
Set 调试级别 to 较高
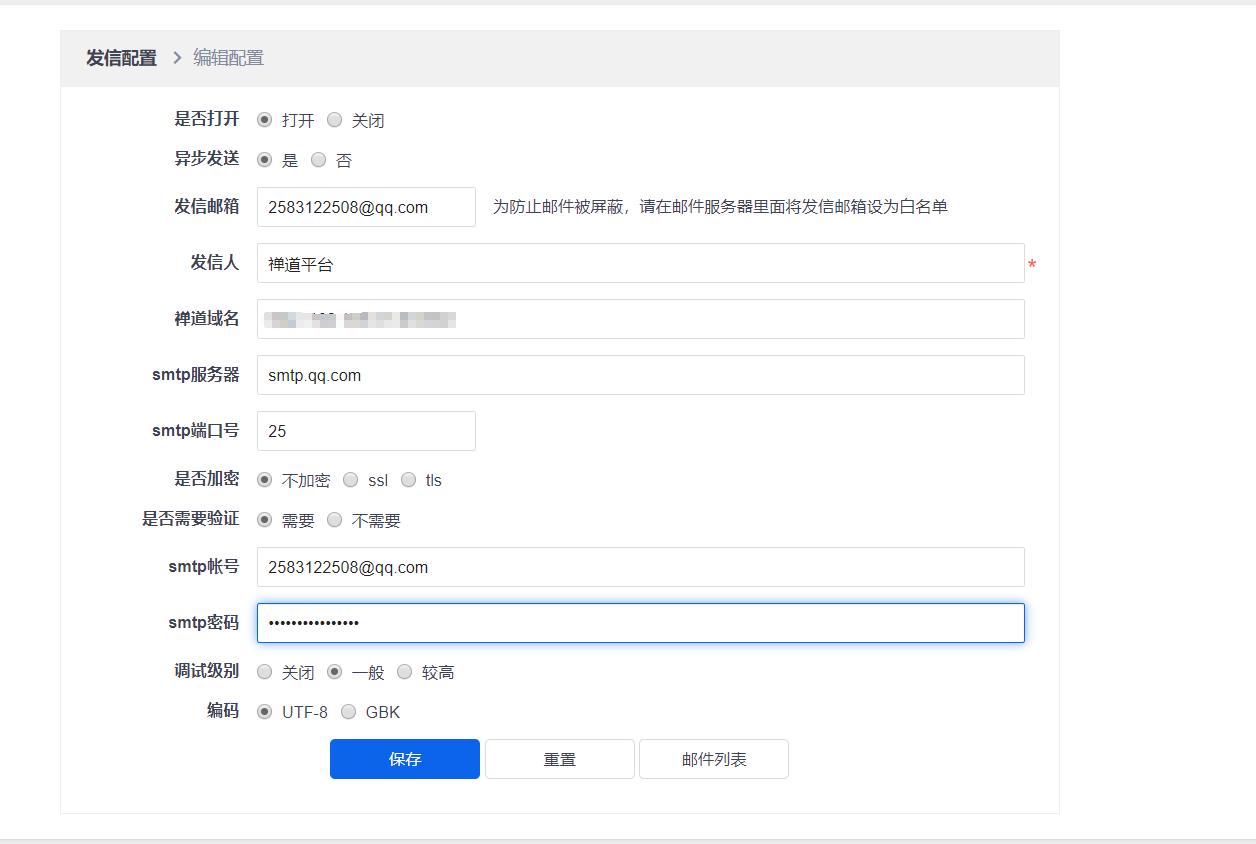tap(405, 672)
